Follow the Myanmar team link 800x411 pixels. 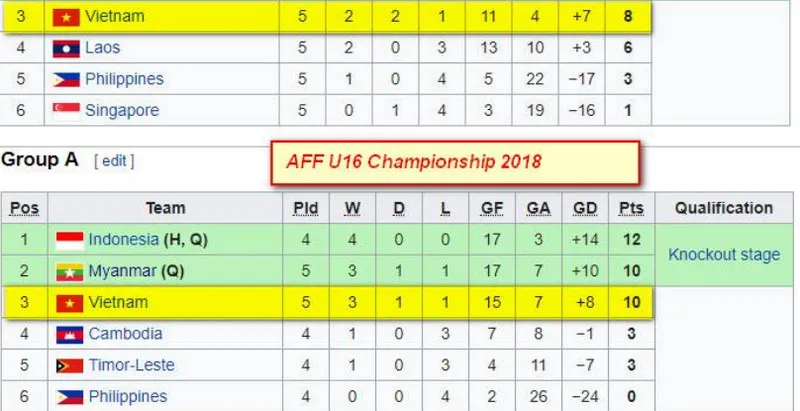(x=123, y=271)
